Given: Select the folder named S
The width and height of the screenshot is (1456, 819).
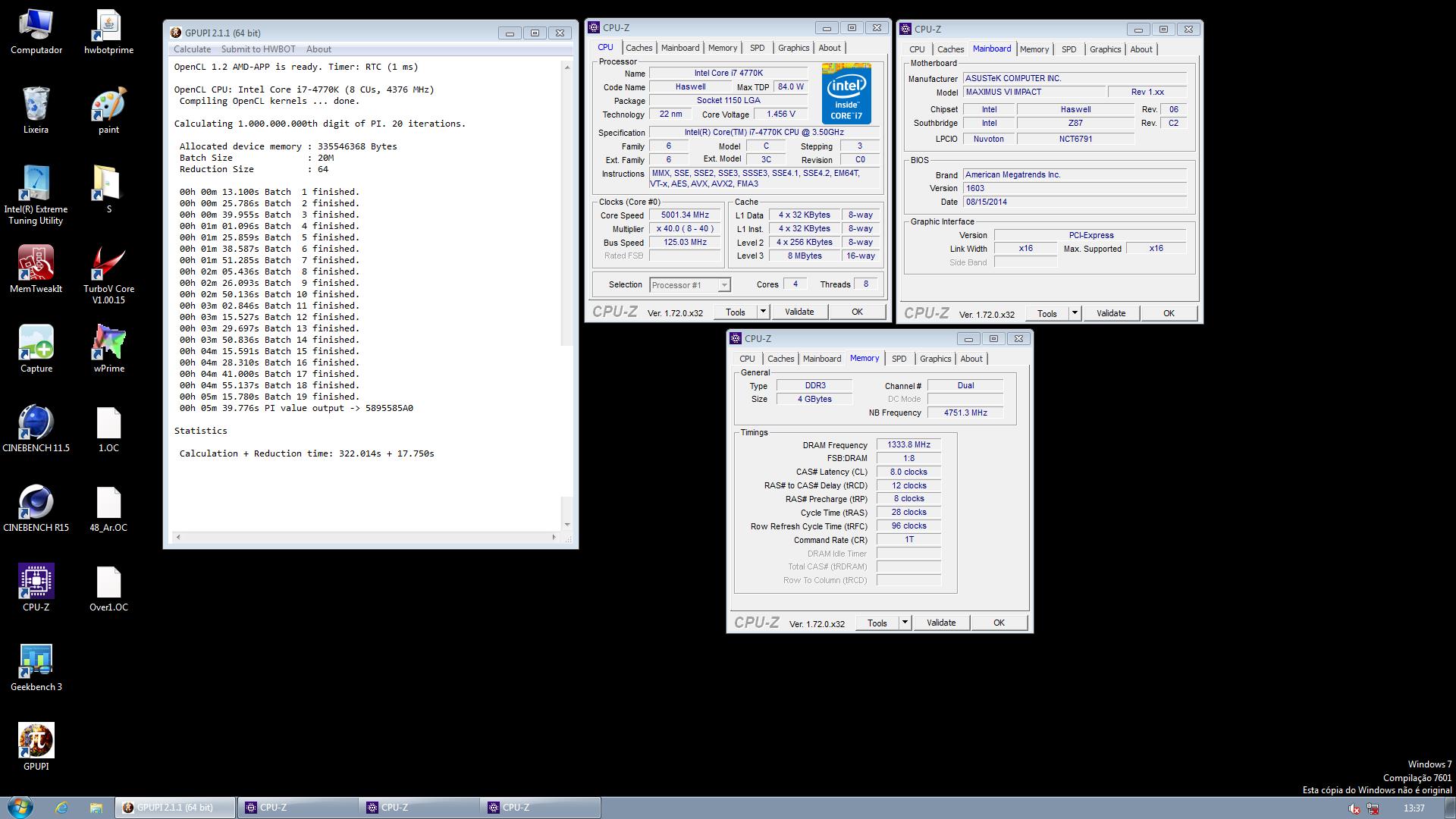Looking at the screenshot, I should coord(108,190).
